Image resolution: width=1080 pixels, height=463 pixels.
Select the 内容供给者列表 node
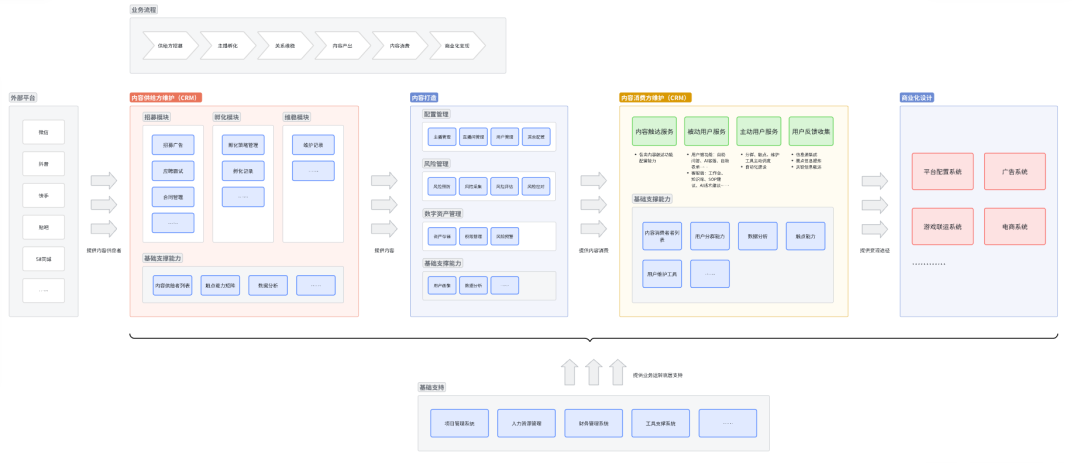173,285
